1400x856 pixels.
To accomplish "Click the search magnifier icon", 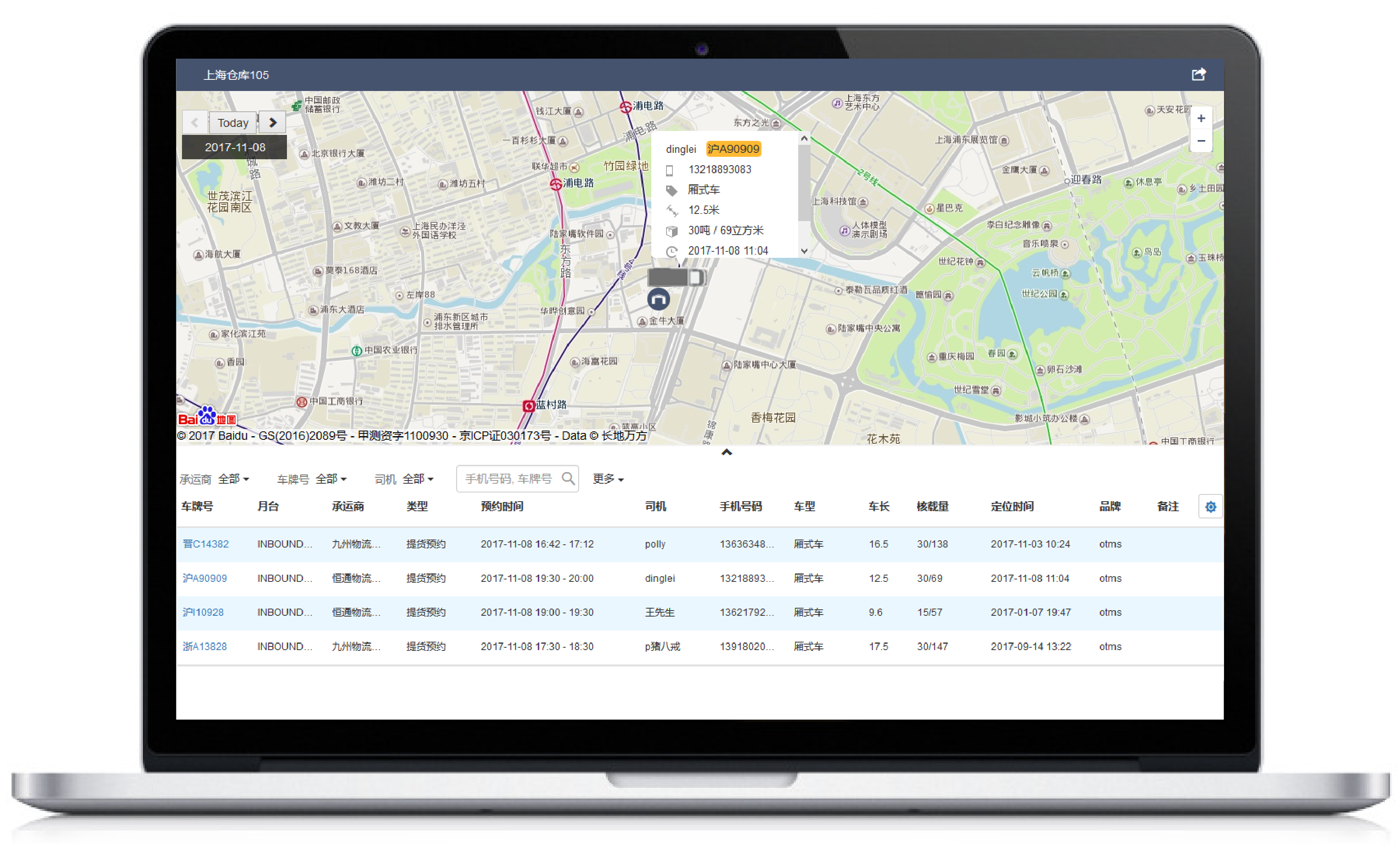I will coord(568,478).
